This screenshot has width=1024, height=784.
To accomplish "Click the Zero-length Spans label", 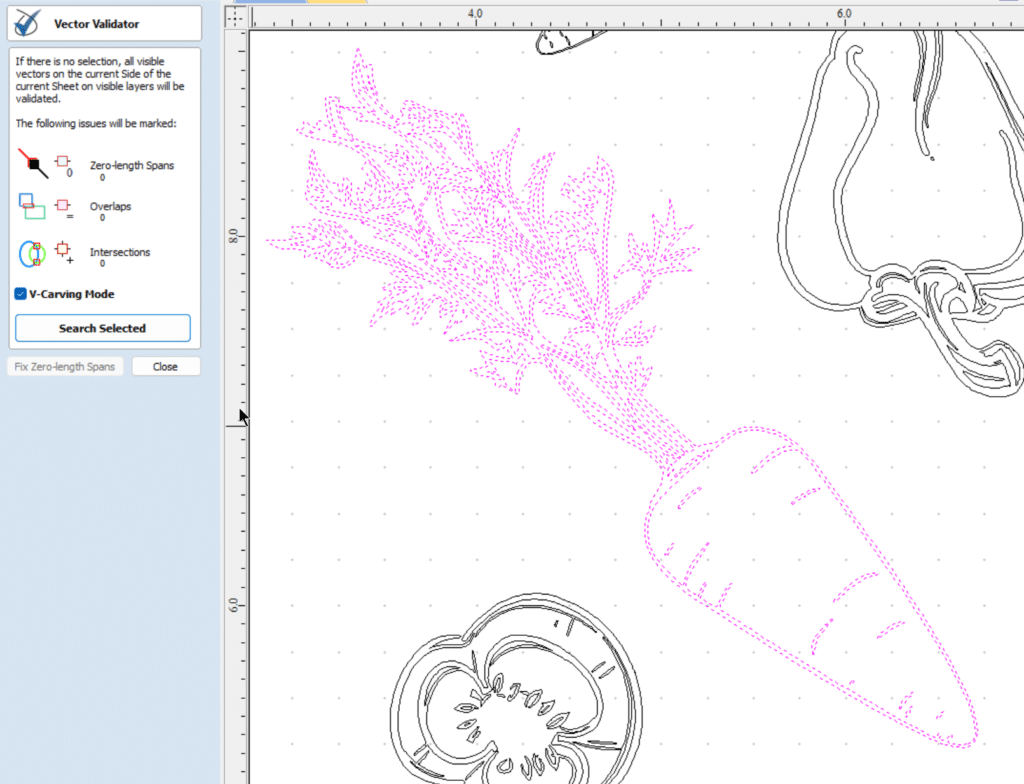I will click(132, 165).
